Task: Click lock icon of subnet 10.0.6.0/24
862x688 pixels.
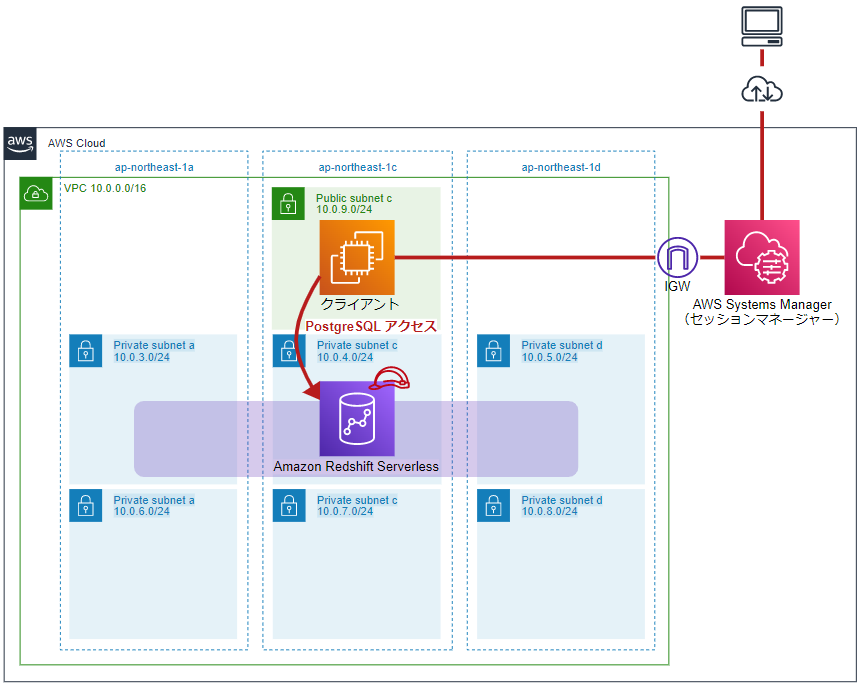Action: (86, 505)
